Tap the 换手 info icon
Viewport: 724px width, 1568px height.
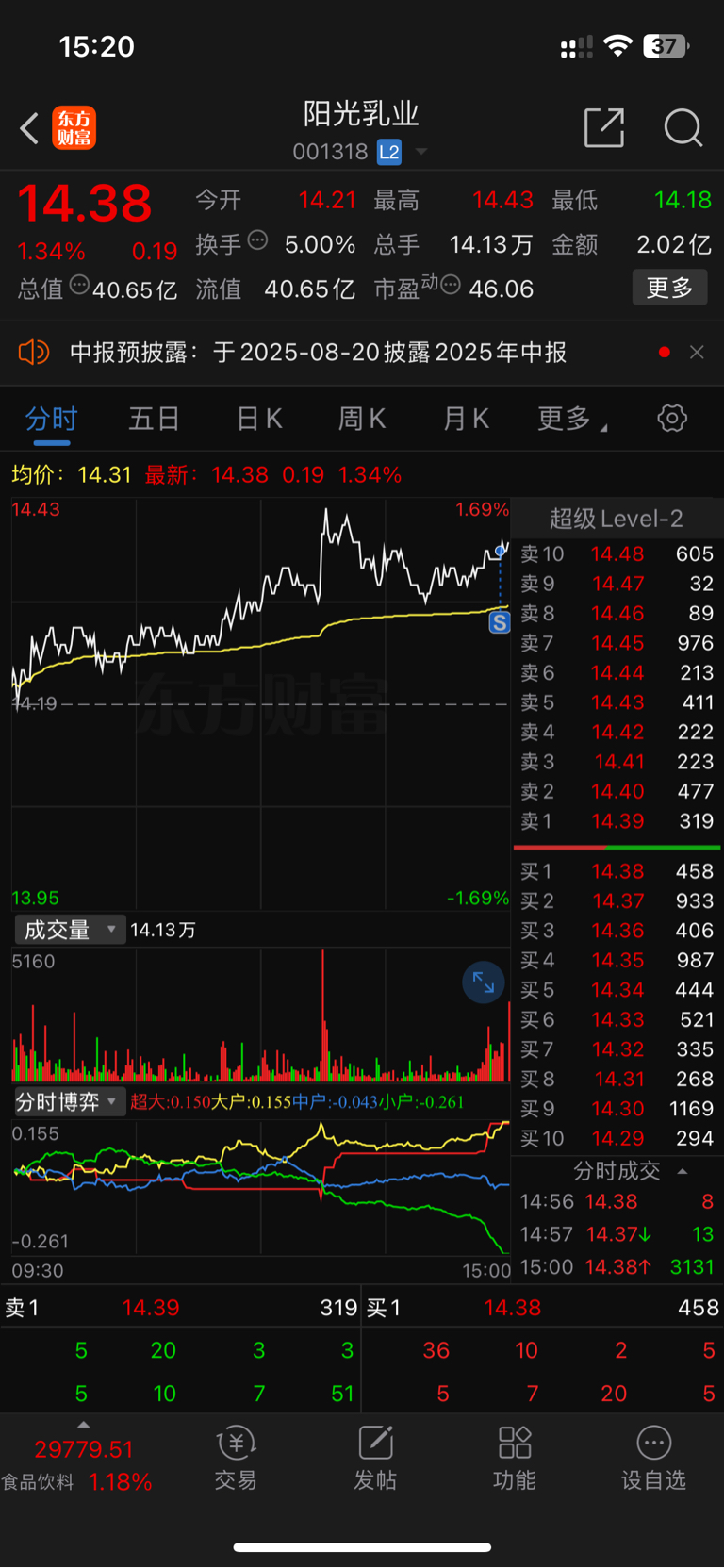click(x=257, y=240)
